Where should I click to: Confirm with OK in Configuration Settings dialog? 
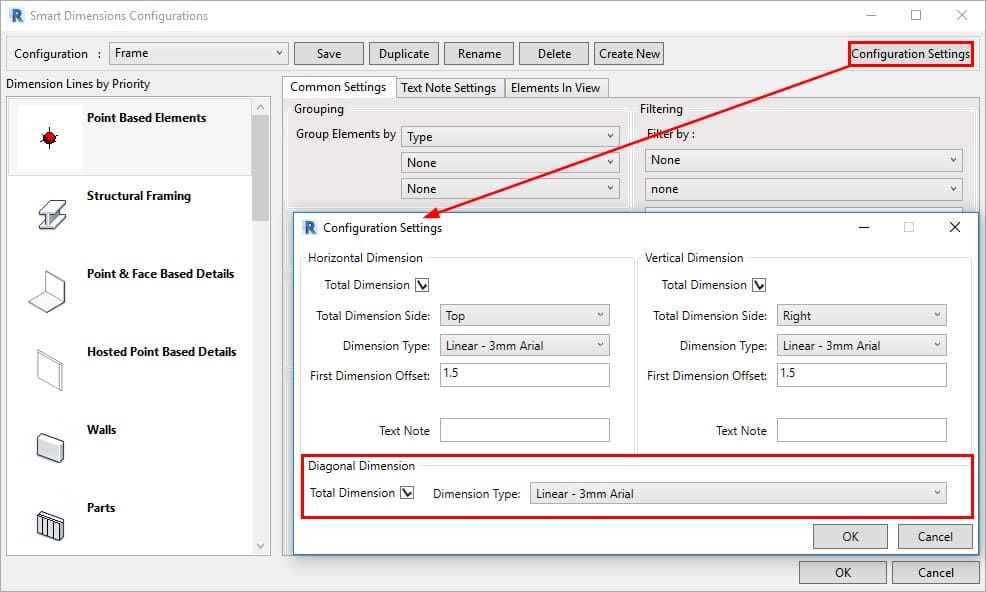850,537
